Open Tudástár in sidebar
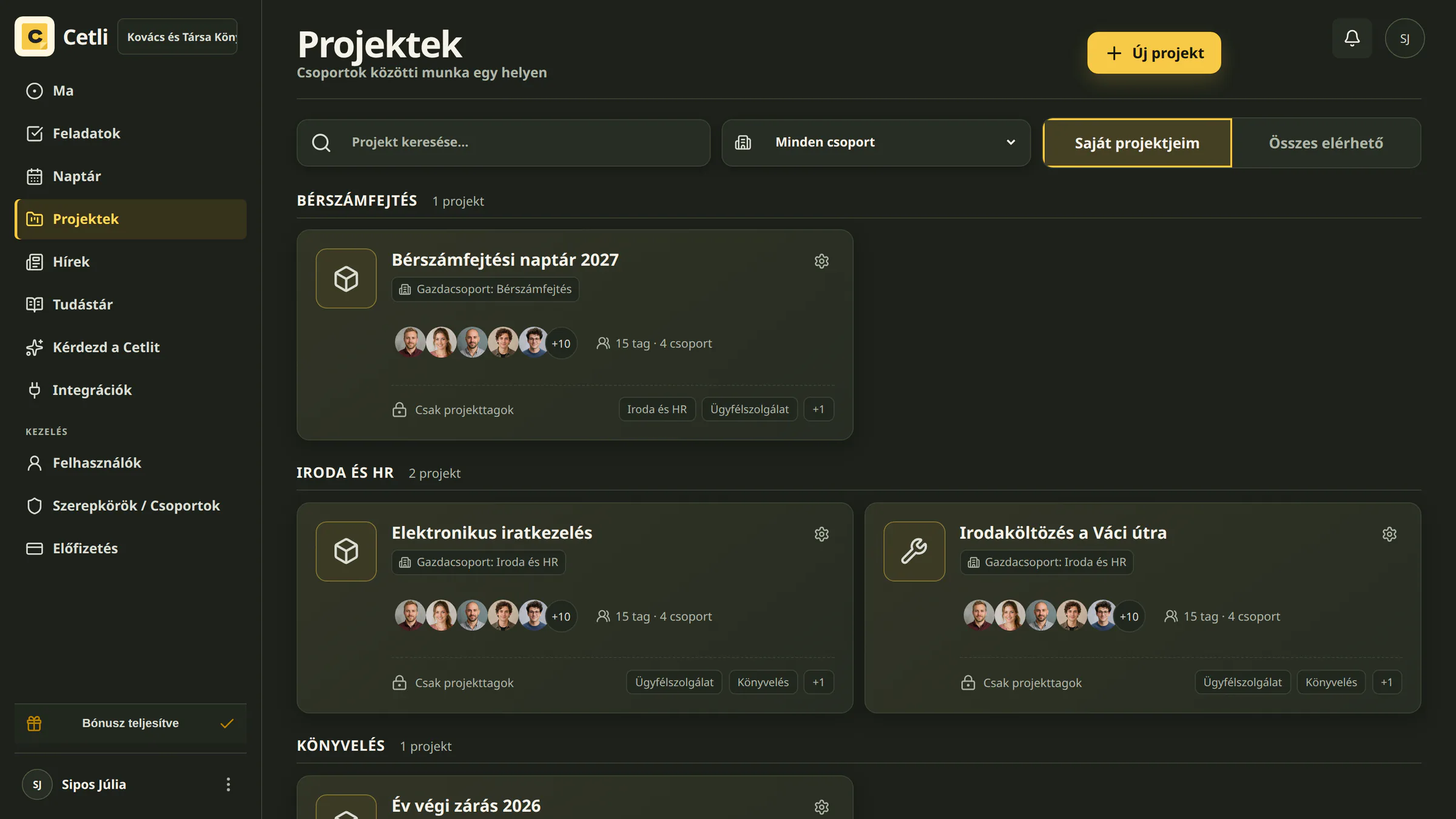The width and height of the screenshot is (1456, 819). (130, 305)
